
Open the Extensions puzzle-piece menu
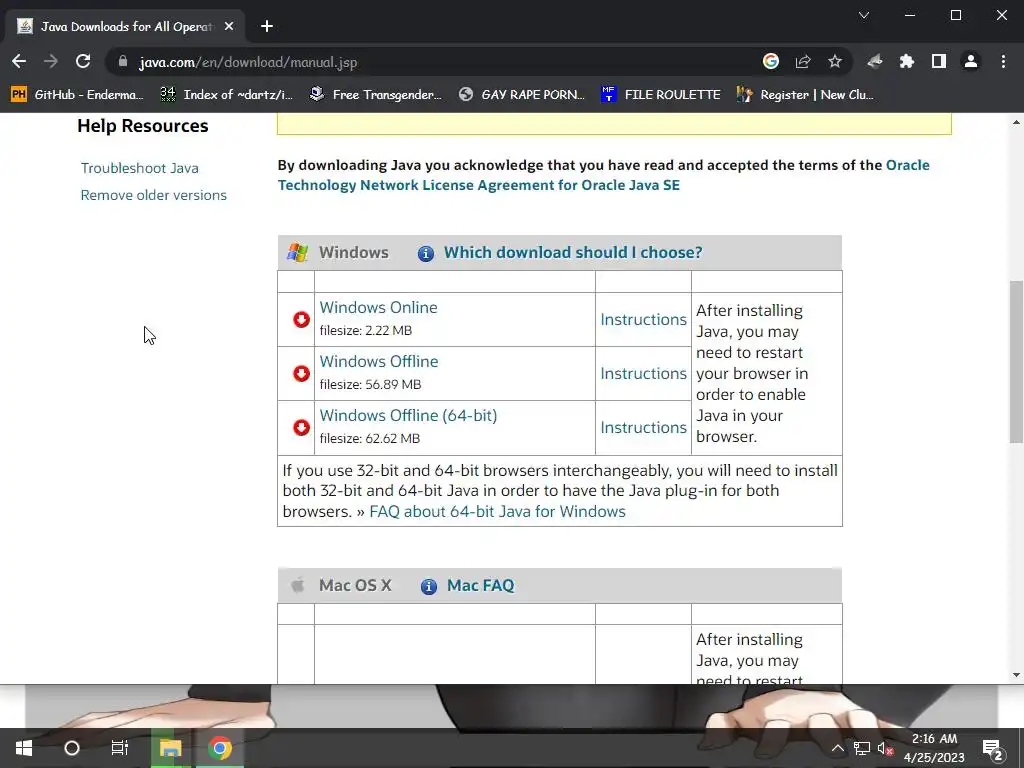[x=906, y=61]
